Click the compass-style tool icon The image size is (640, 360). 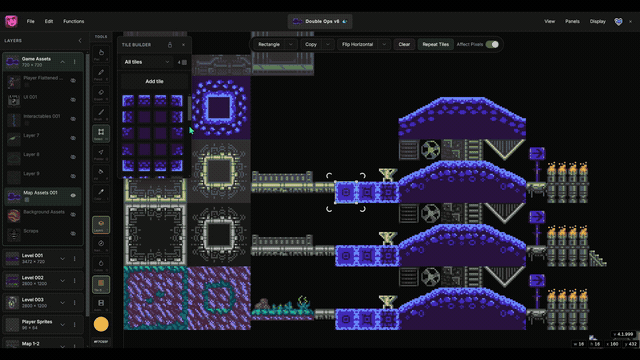pos(101,244)
